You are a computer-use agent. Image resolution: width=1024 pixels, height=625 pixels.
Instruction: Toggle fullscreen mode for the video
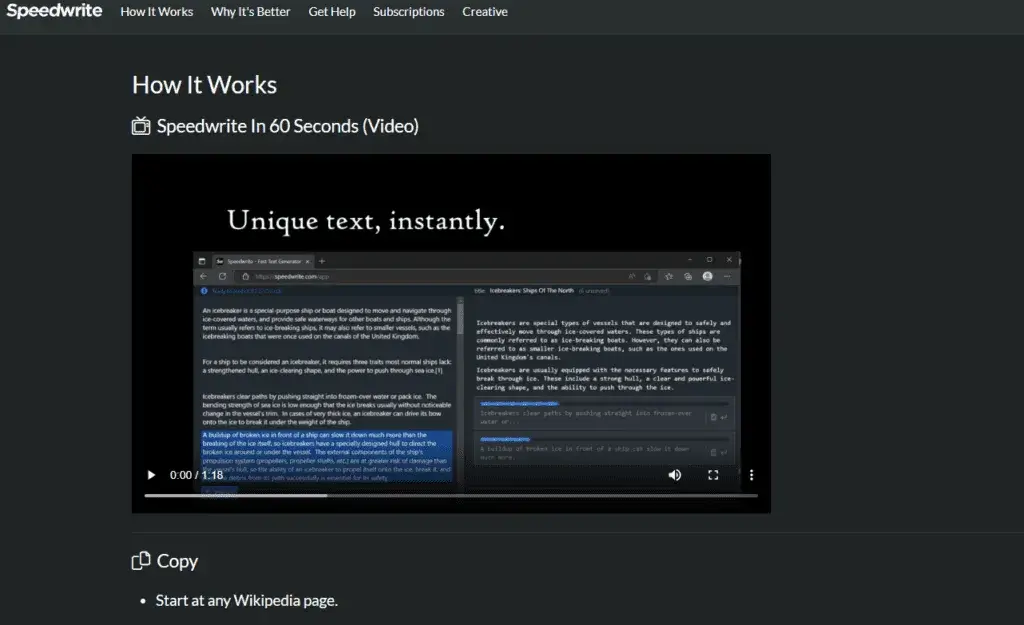pos(713,475)
